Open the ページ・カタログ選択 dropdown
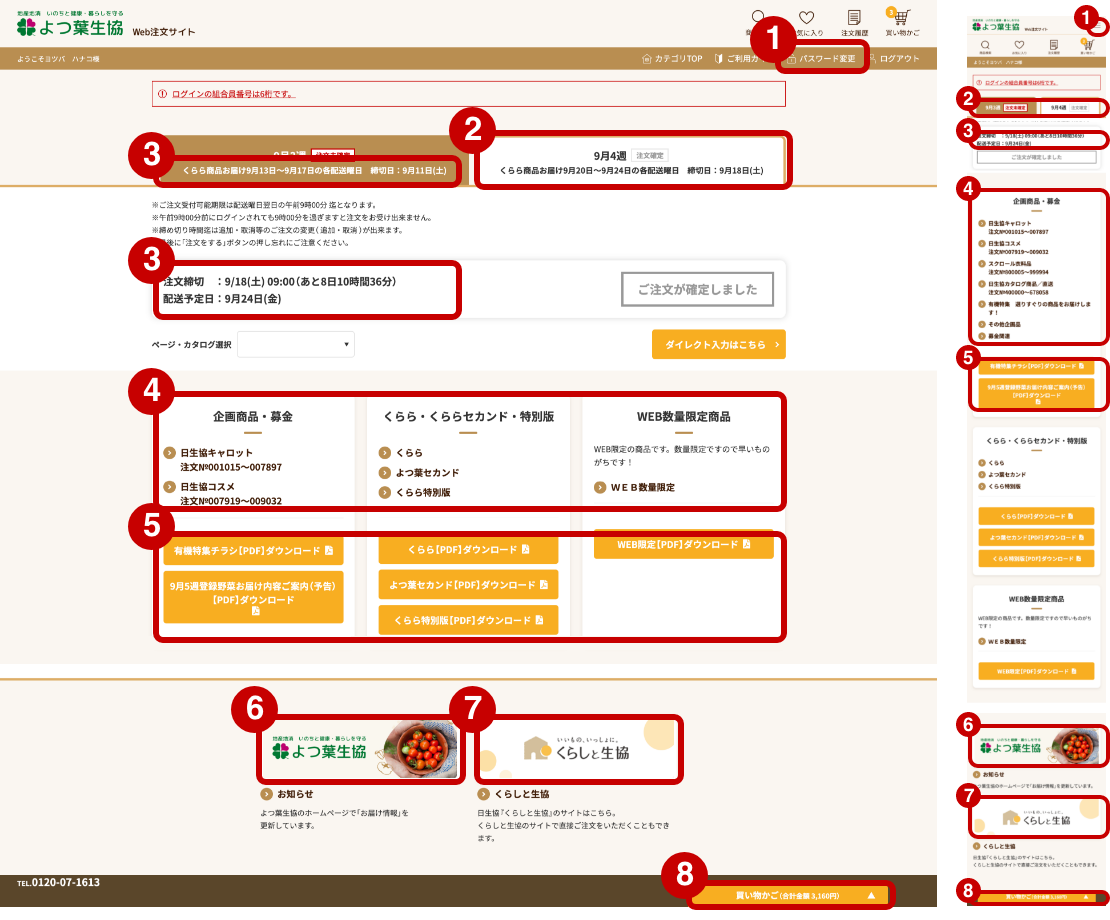Viewport: 1110px width, 920px height. tap(296, 345)
